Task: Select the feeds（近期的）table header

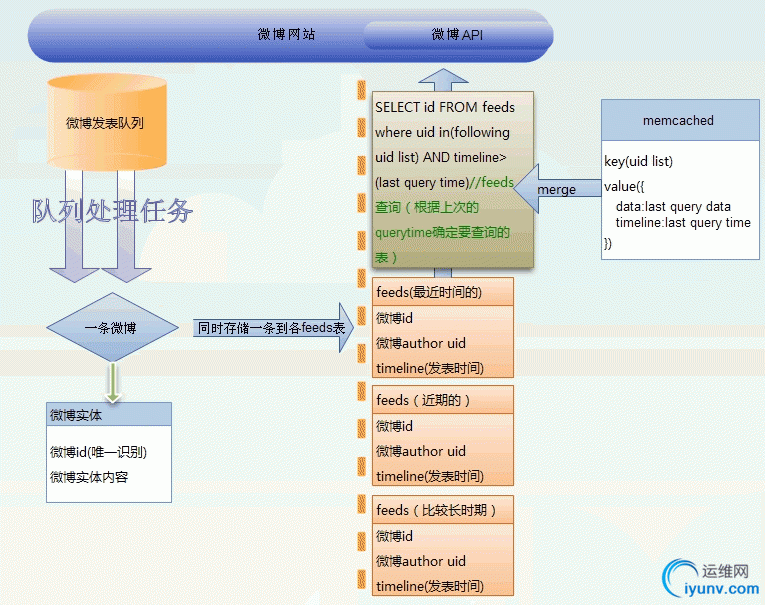Action: (x=443, y=400)
